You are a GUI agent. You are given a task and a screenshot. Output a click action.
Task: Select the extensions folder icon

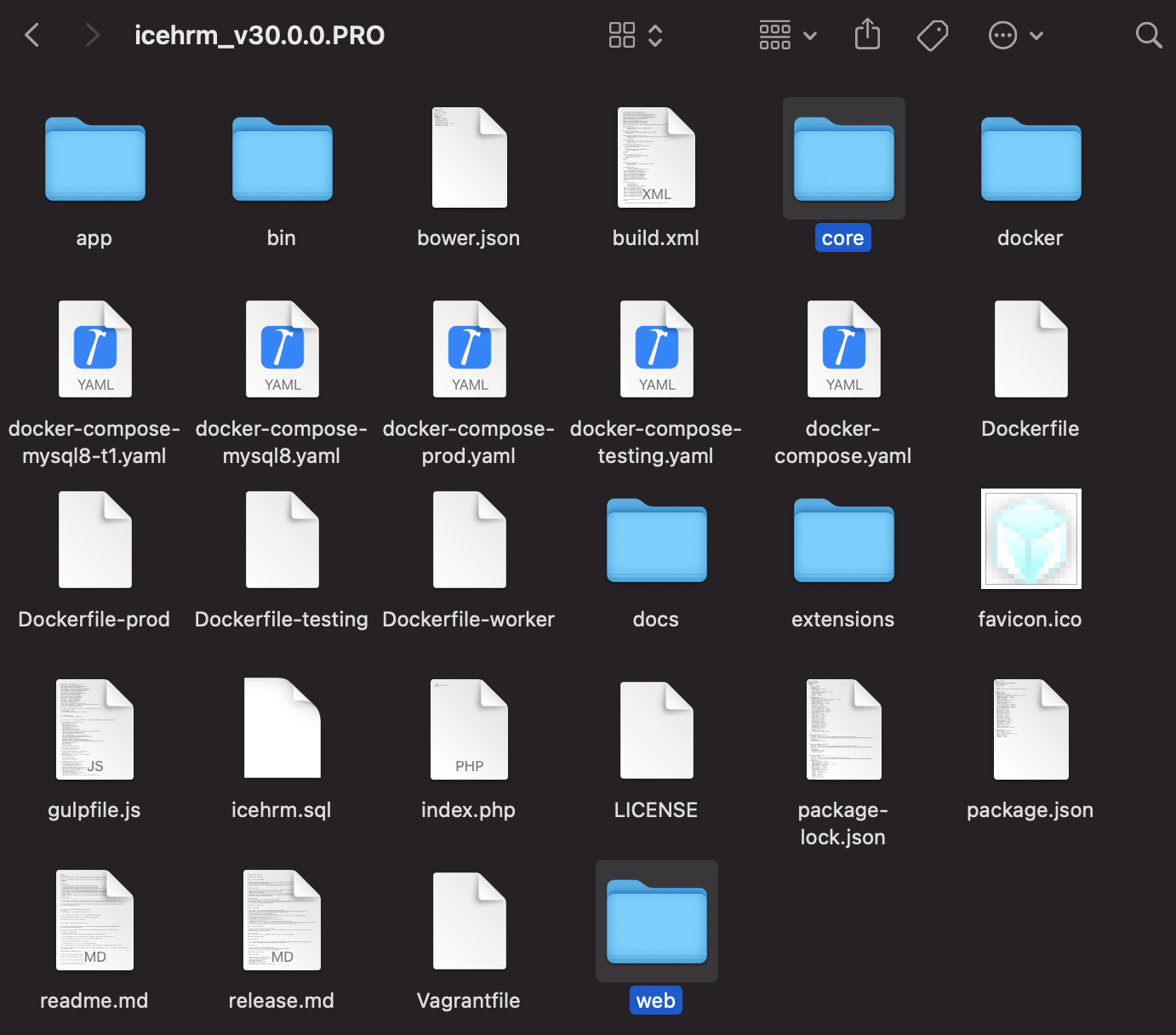tap(843, 540)
